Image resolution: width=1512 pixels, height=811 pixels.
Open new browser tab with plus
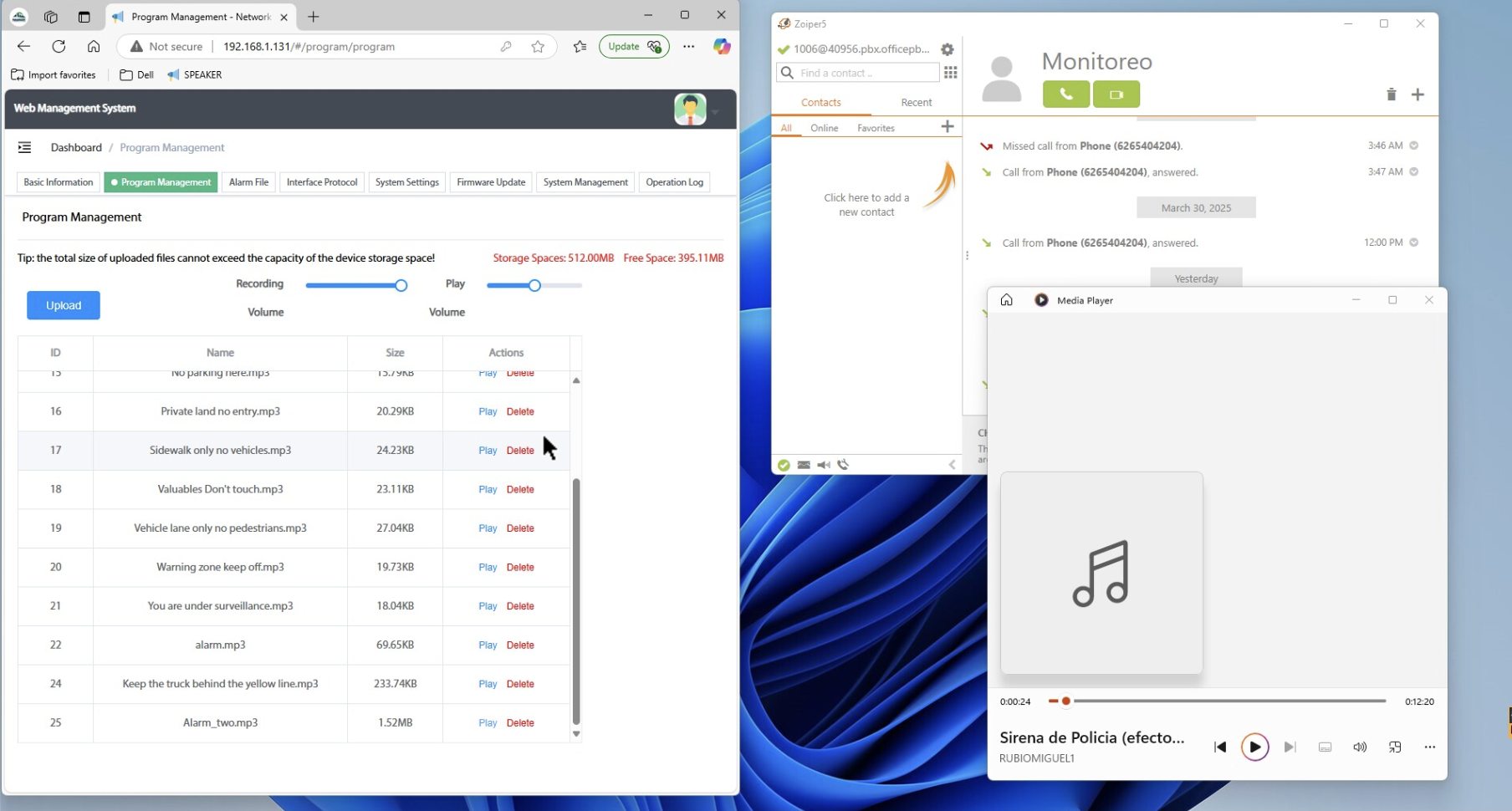[313, 17]
